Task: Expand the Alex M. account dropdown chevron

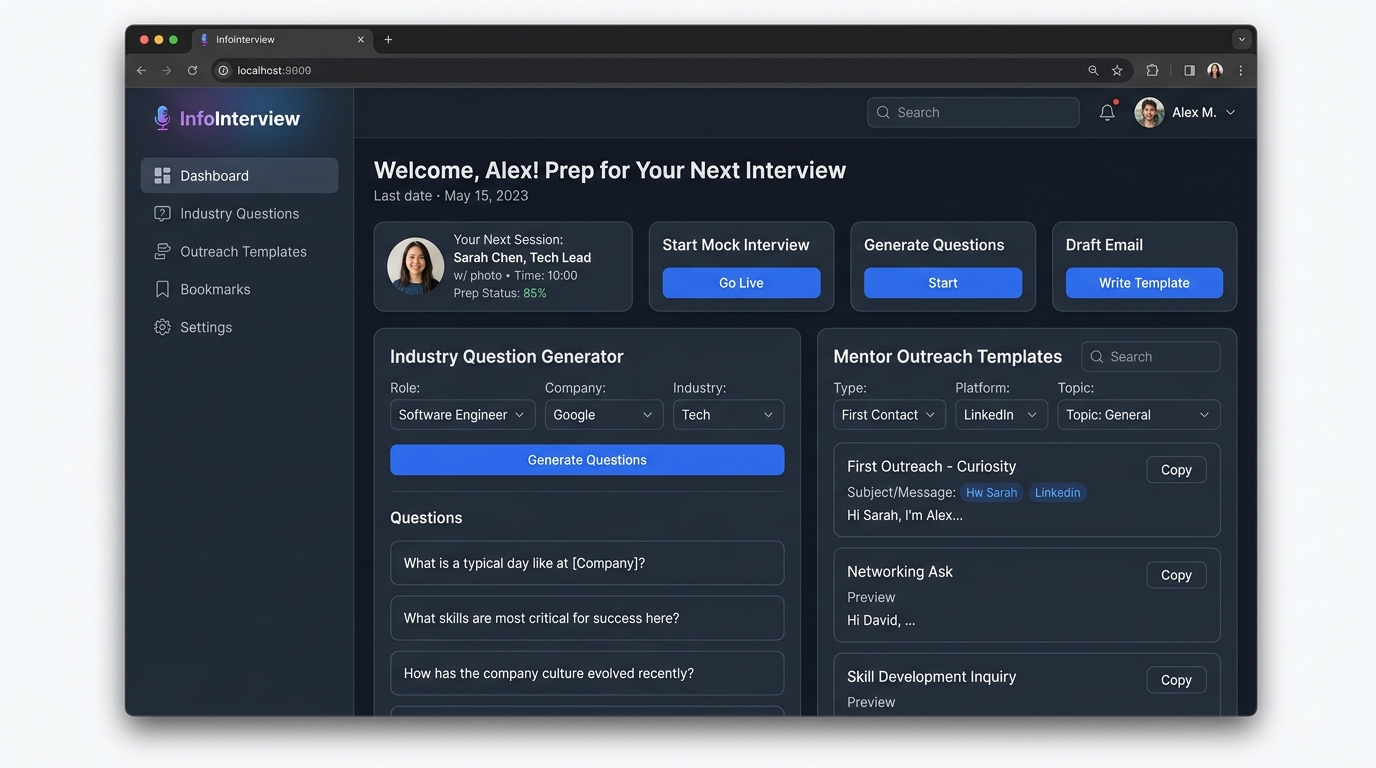Action: (1230, 112)
